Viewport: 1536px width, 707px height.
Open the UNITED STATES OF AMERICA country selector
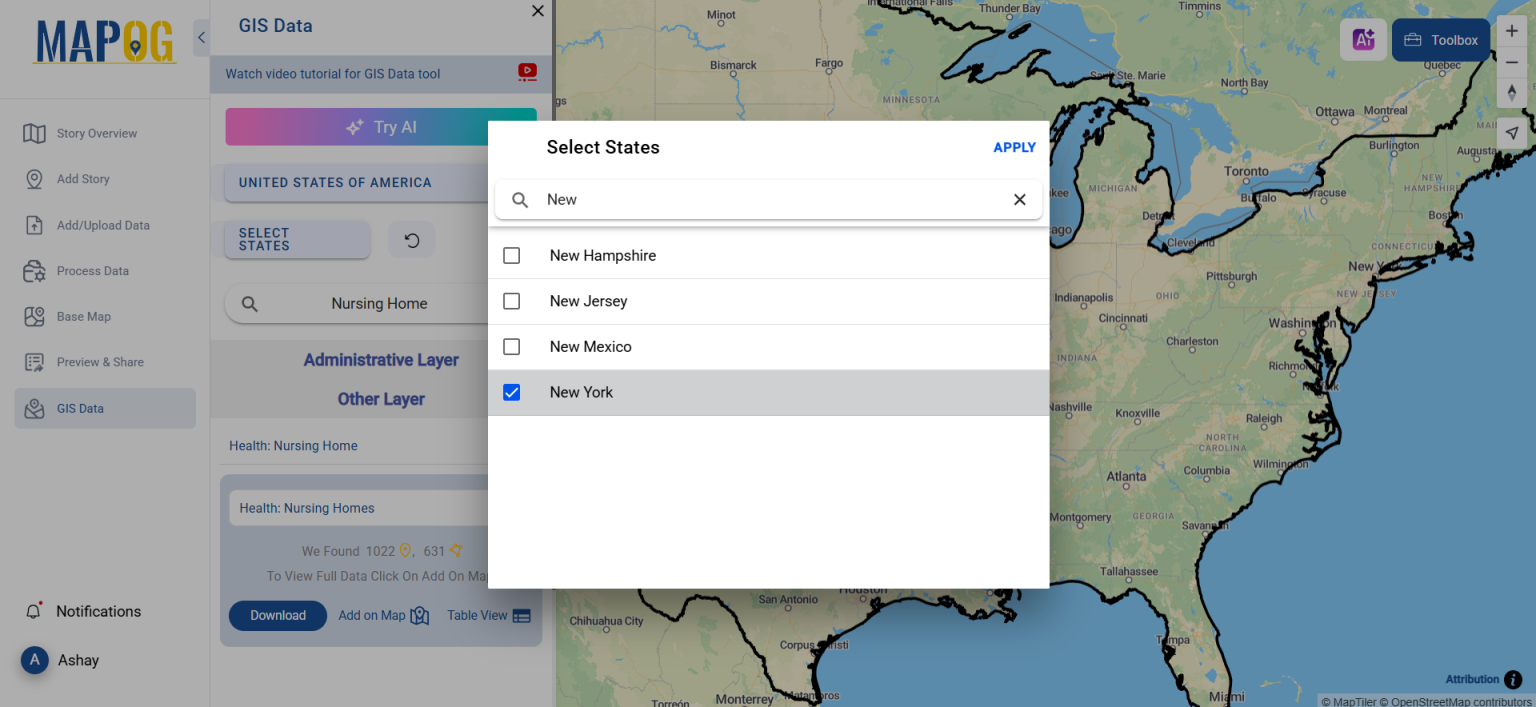tap(336, 183)
